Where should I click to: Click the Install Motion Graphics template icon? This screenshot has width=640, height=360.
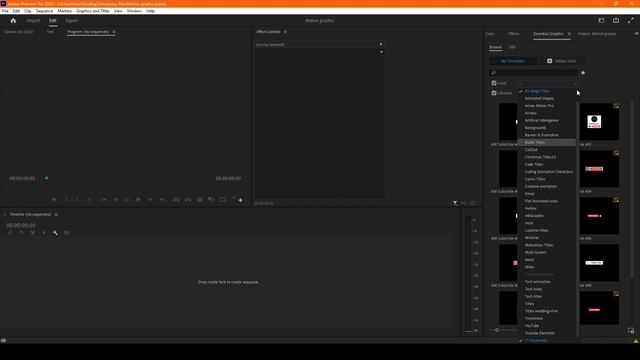pyautogui.click(x=631, y=331)
